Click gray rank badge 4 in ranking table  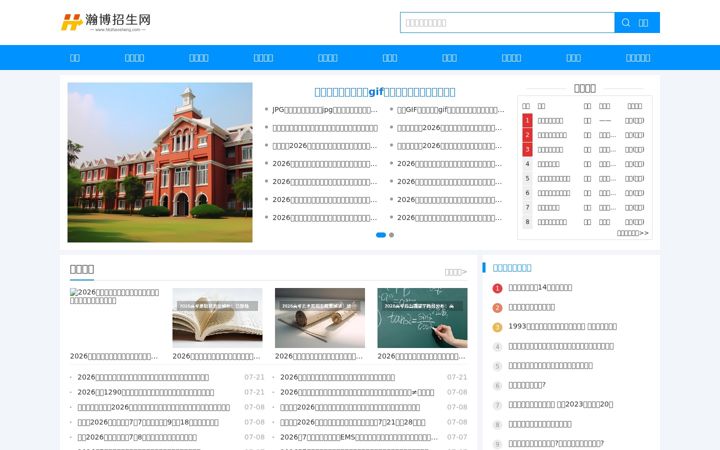(527, 164)
